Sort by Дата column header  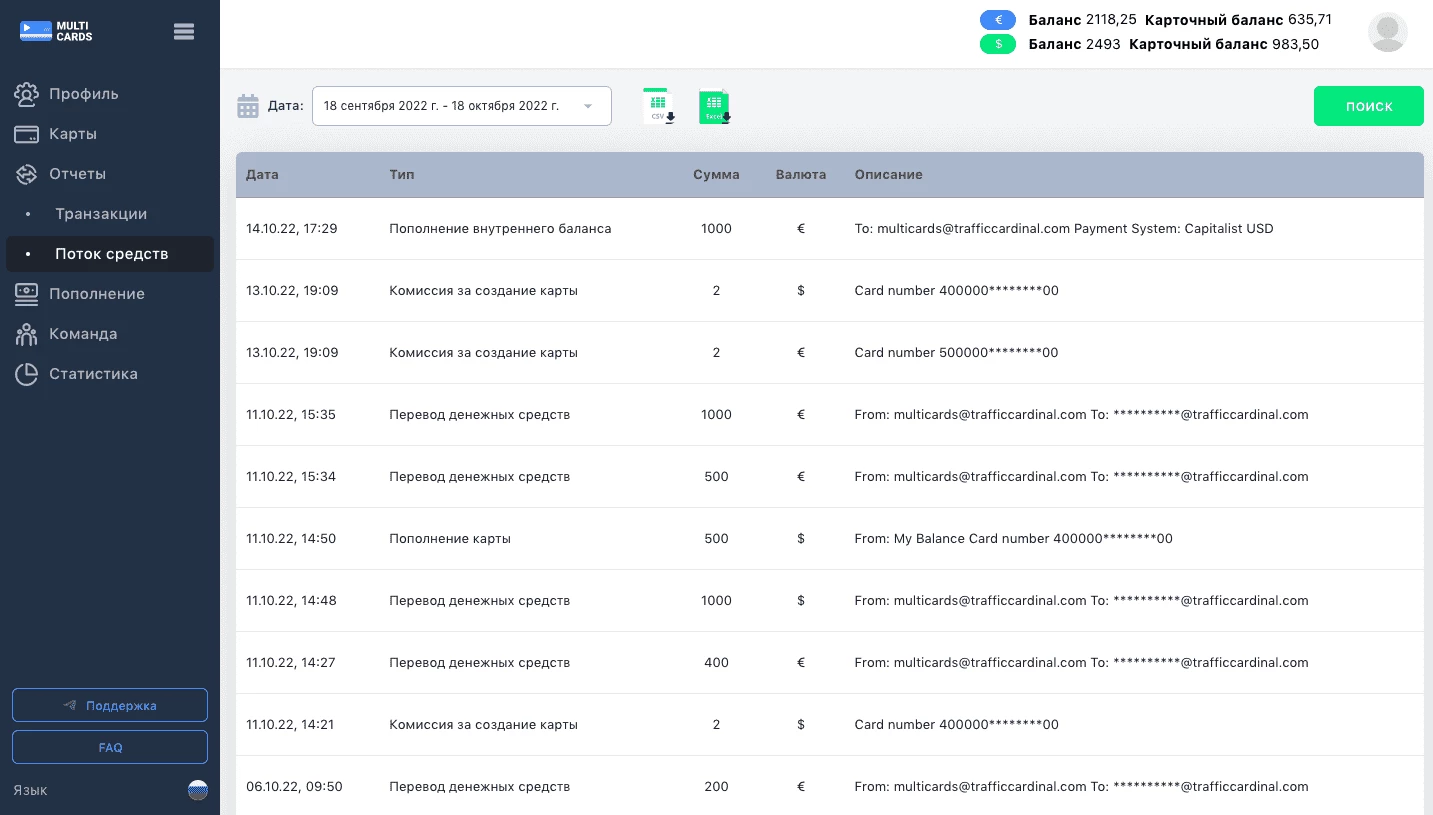pos(262,174)
